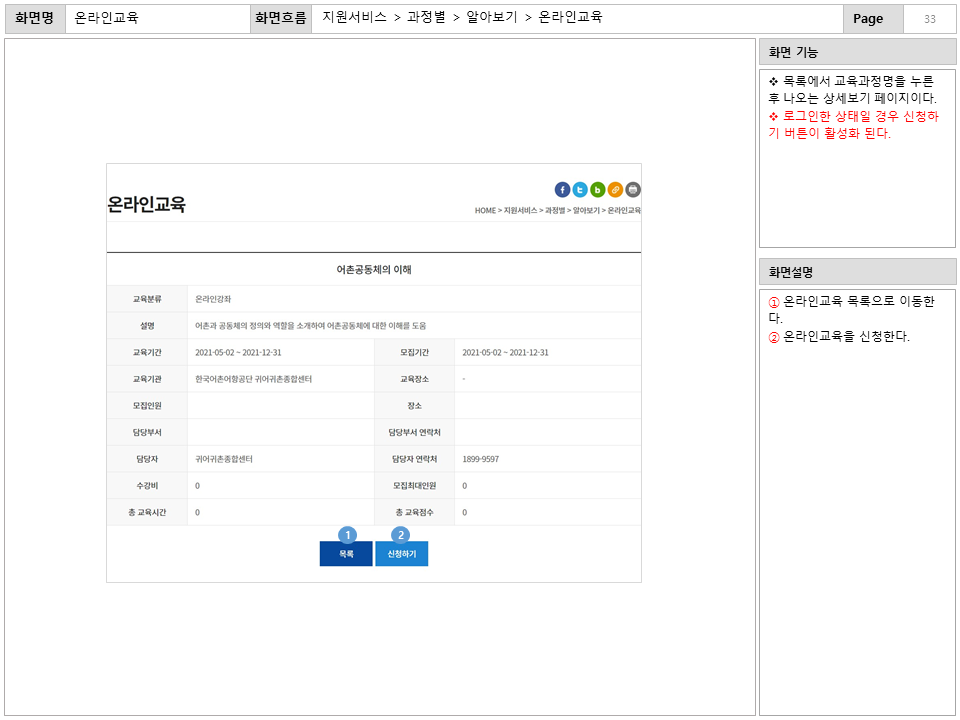Click the green blog share icon

click(x=598, y=189)
